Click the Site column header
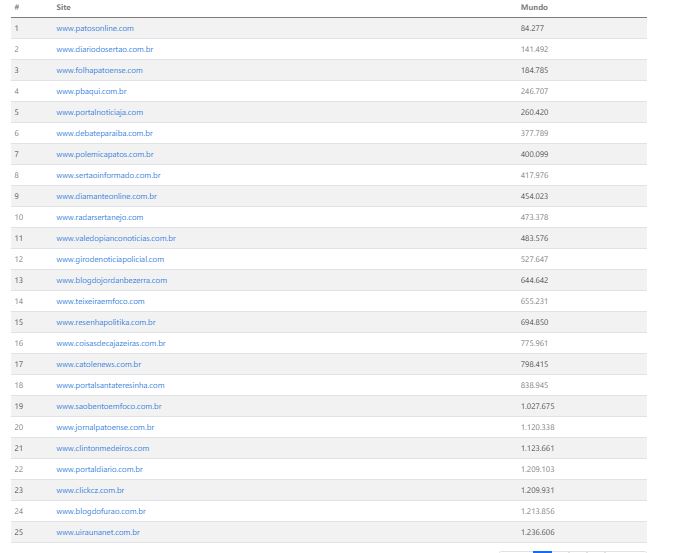 63,7
